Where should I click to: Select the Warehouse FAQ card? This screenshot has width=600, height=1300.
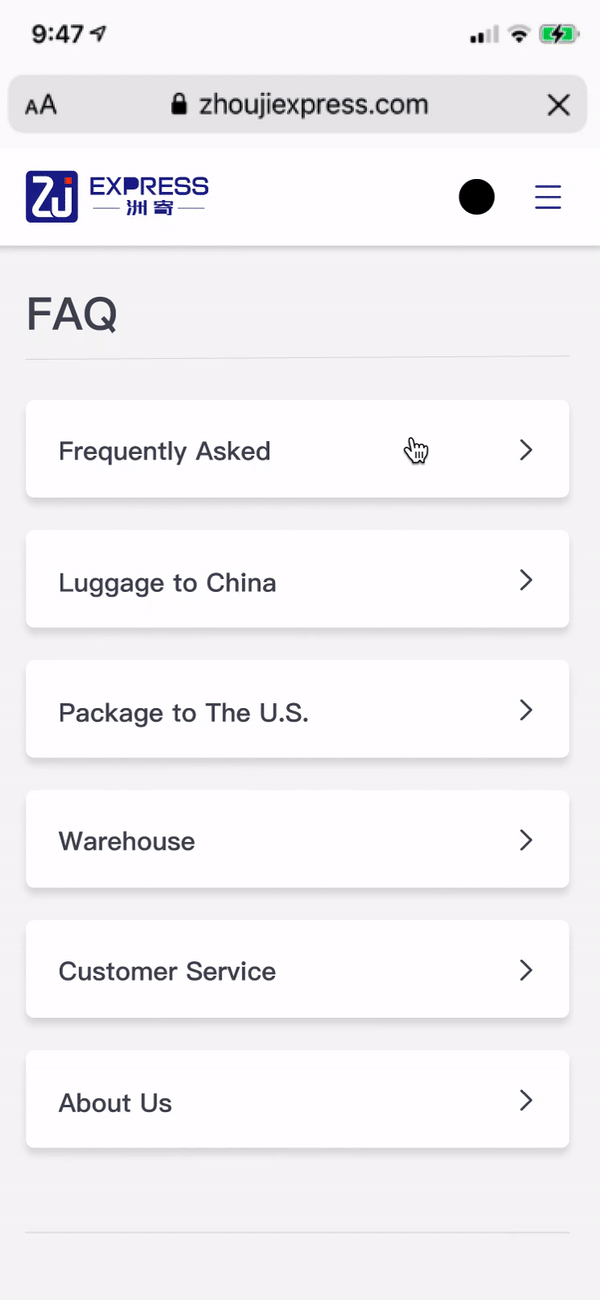pos(297,839)
